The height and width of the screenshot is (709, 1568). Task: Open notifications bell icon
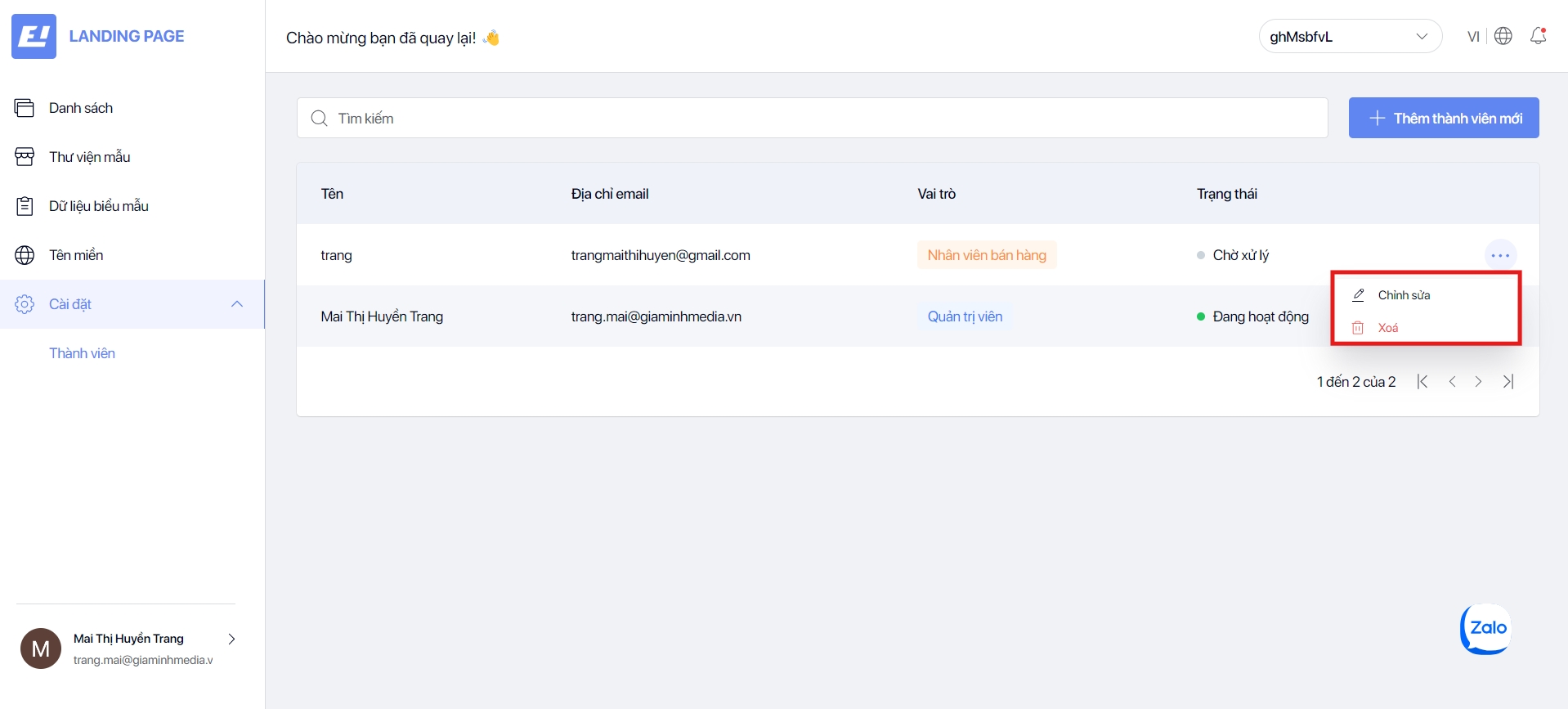pos(1538,36)
